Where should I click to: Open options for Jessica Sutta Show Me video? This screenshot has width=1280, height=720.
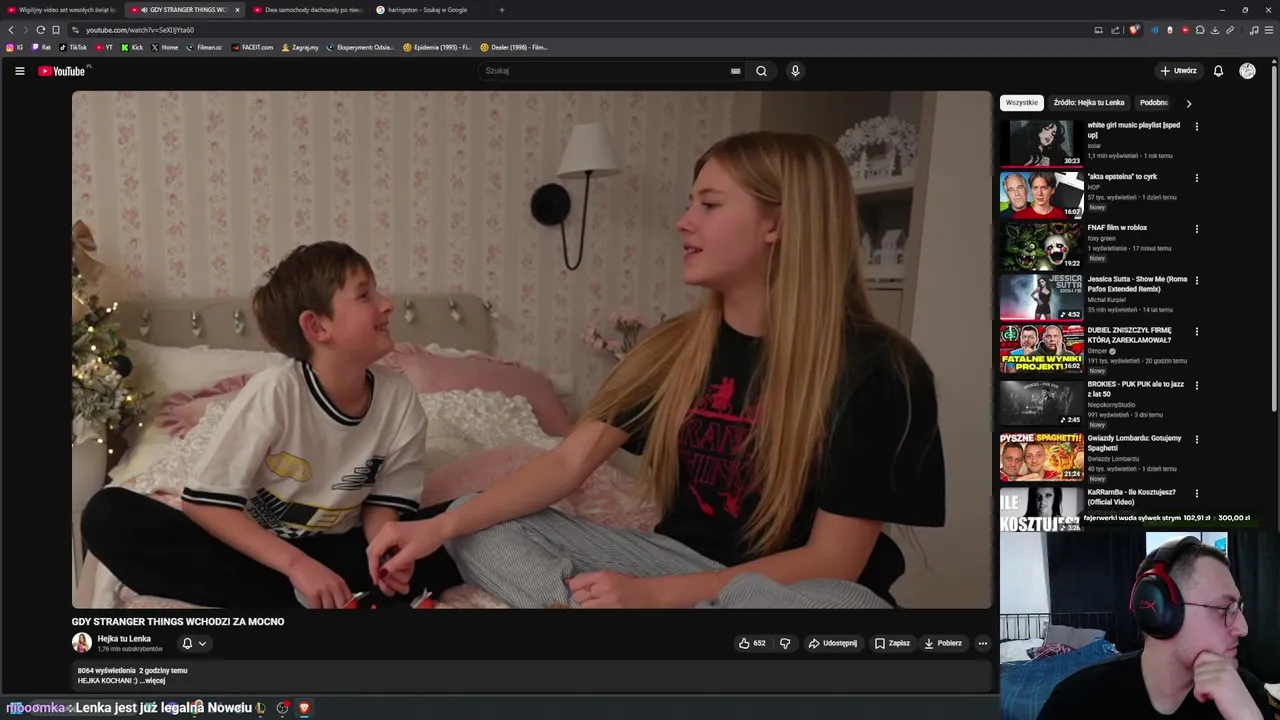1196,281
